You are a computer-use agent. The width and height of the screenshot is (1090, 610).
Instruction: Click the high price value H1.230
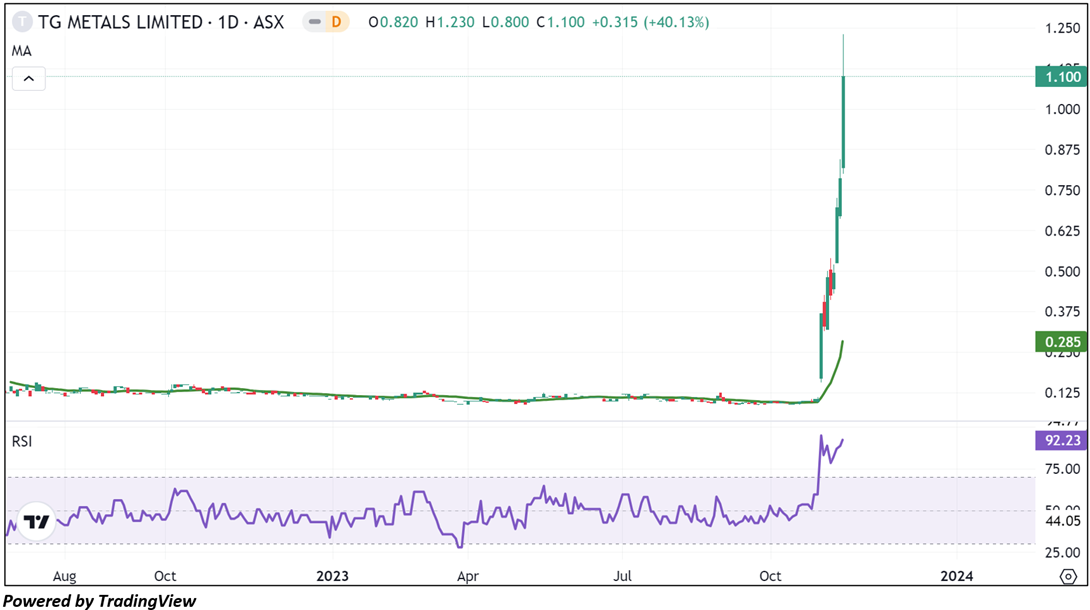(450, 22)
